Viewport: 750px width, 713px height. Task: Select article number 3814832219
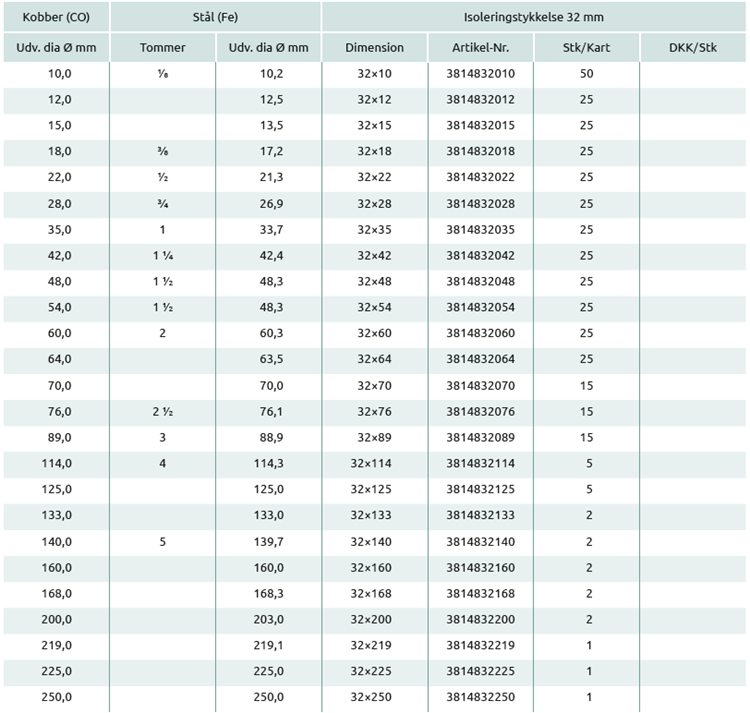pyautogui.click(x=481, y=645)
